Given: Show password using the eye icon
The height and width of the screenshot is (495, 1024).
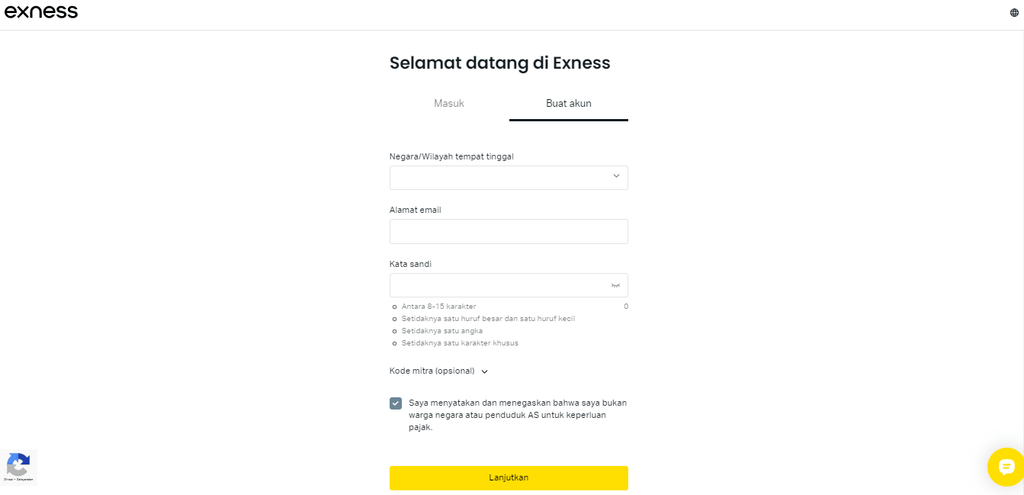Looking at the screenshot, I should coord(615,285).
